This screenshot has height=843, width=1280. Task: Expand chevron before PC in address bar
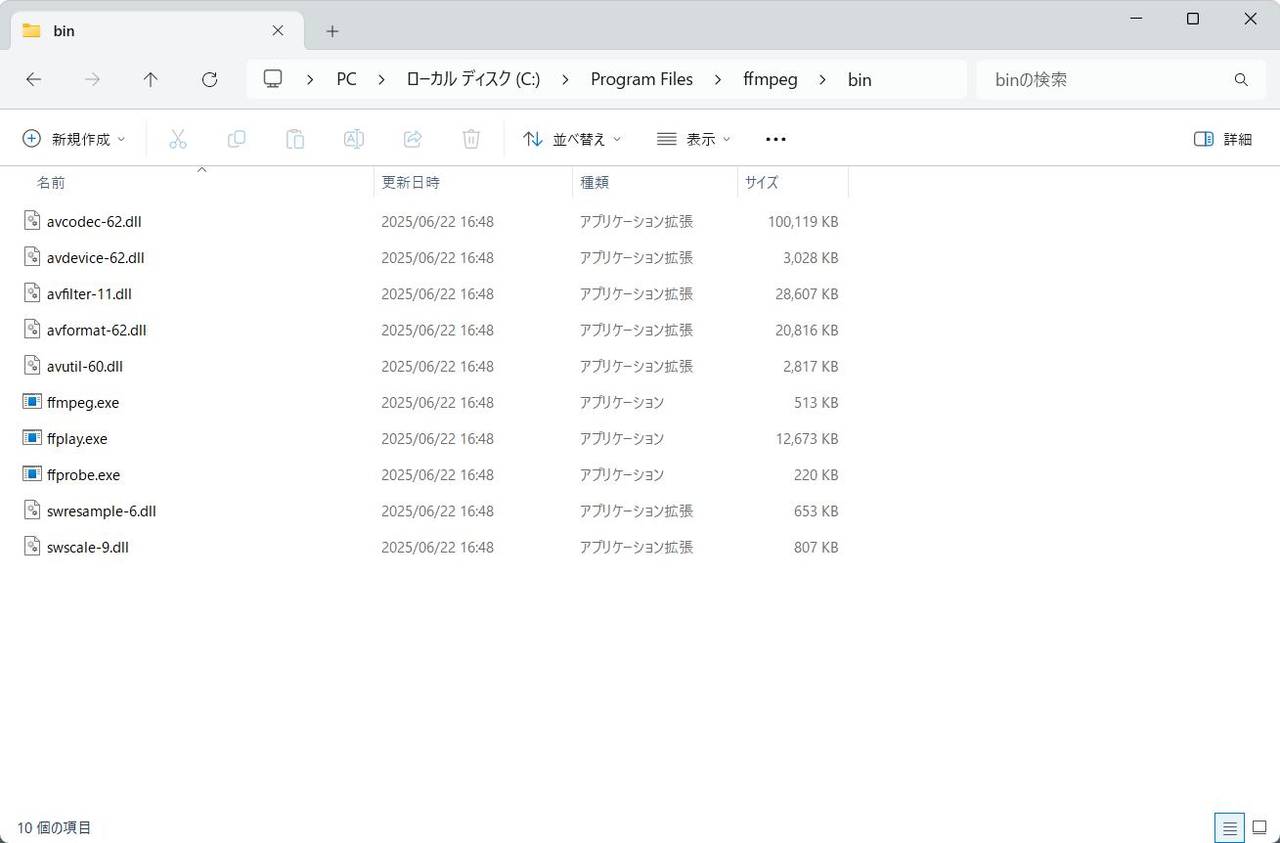[311, 79]
